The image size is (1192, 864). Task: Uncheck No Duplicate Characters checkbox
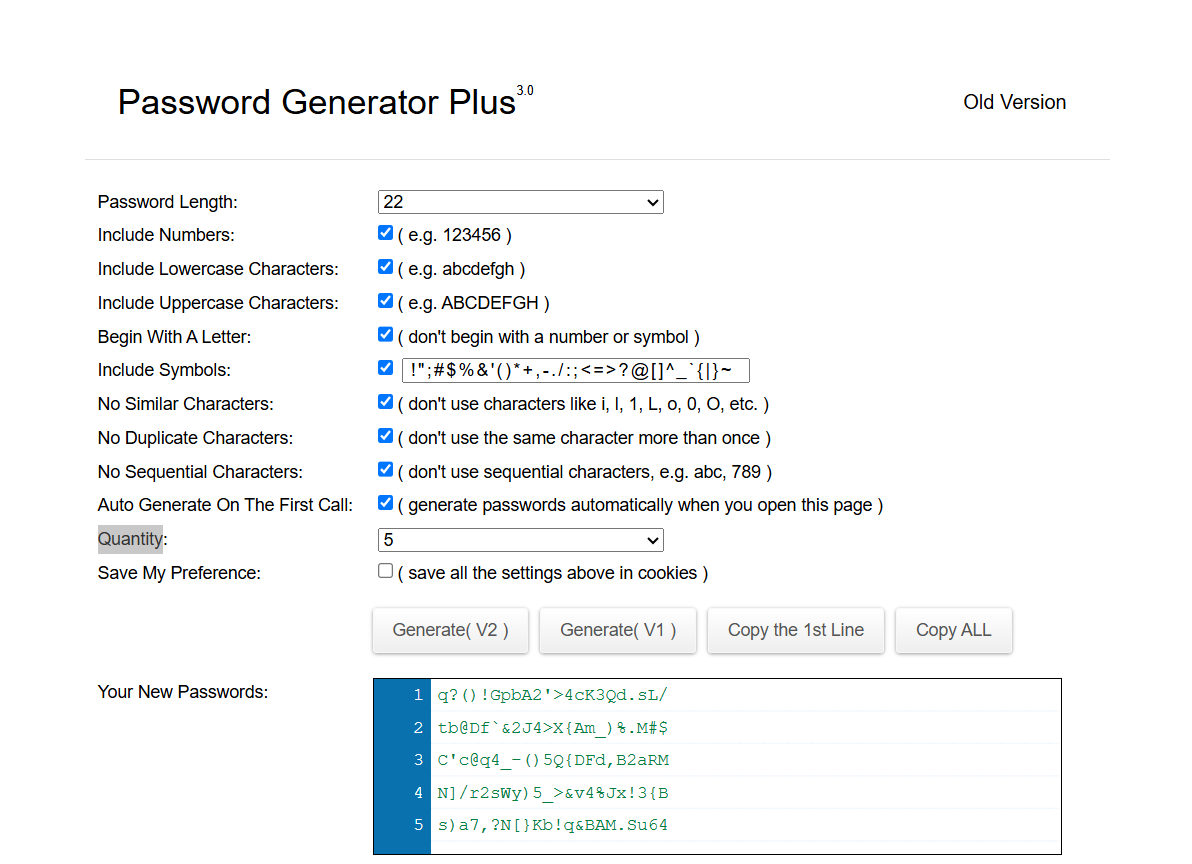(x=385, y=436)
